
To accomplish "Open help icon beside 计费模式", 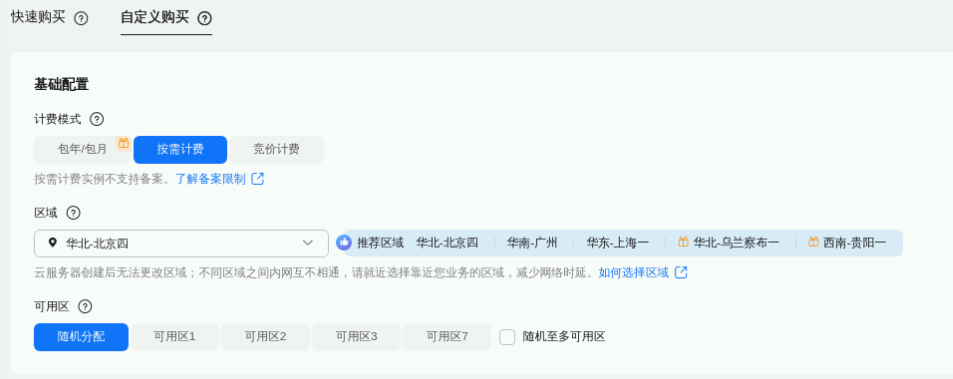I will pos(97,119).
